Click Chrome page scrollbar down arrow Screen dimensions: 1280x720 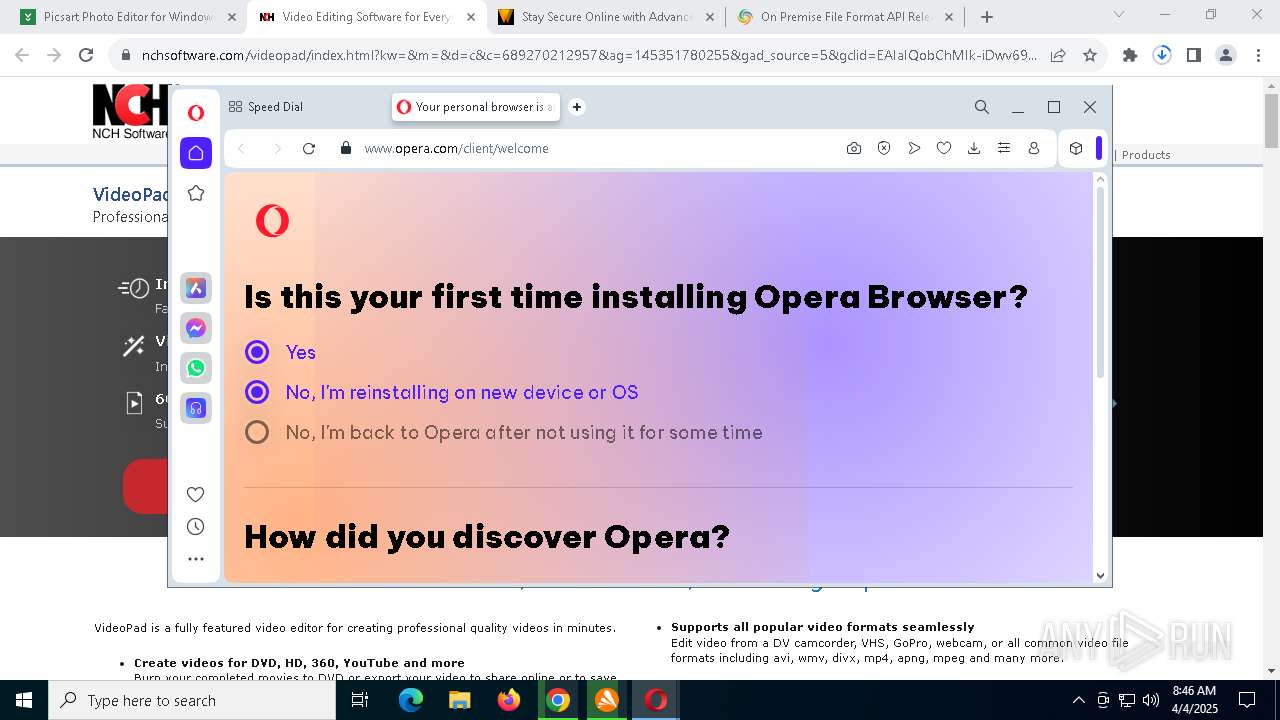[x=1271, y=671]
